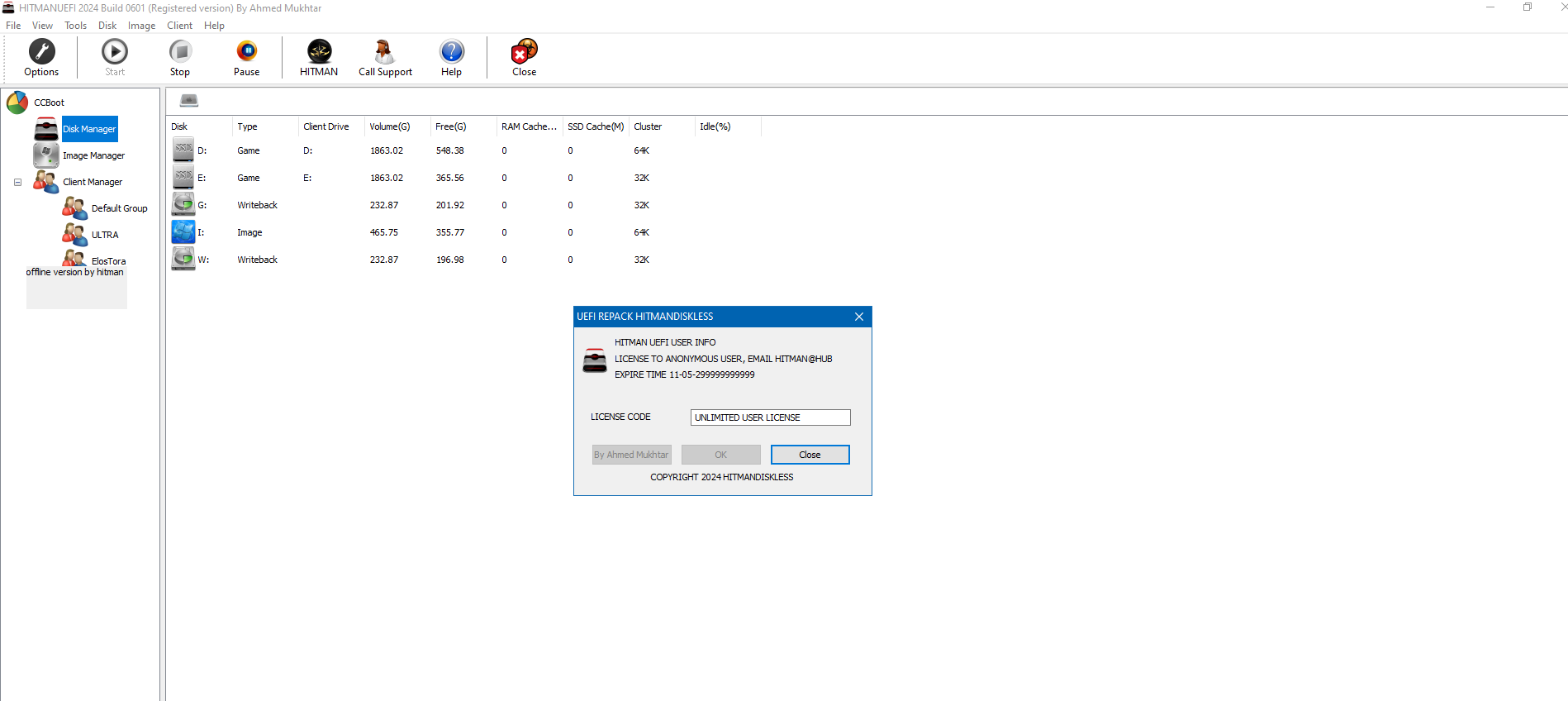Viewport: 1568px width, 701px height.
Task: Close the UEFI REPACK dialog with X
Action: 859,317
